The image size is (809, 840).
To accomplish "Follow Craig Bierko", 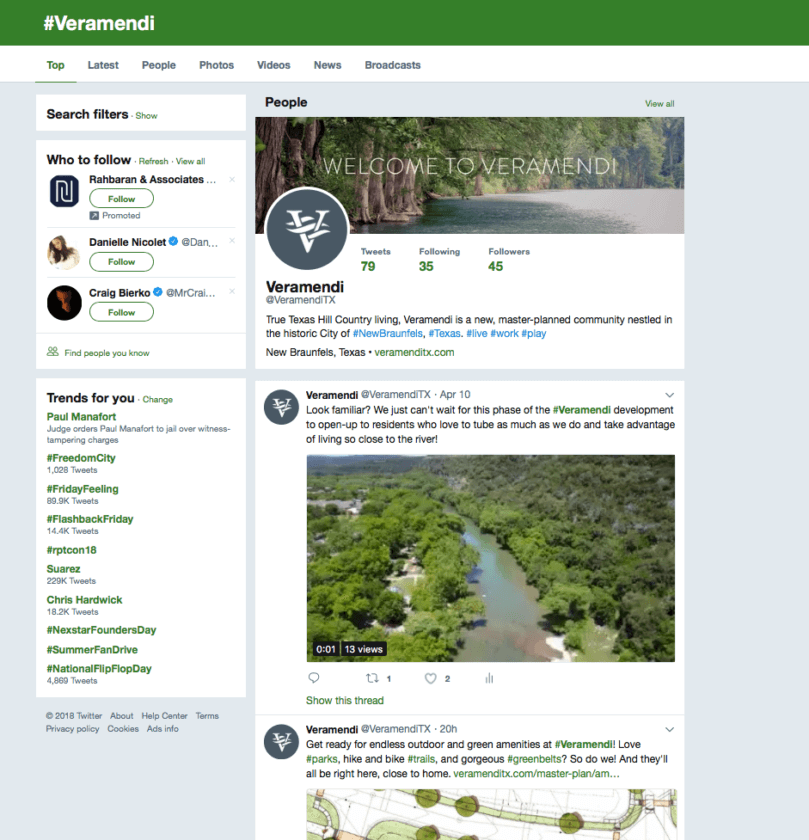I will point(122,312).
